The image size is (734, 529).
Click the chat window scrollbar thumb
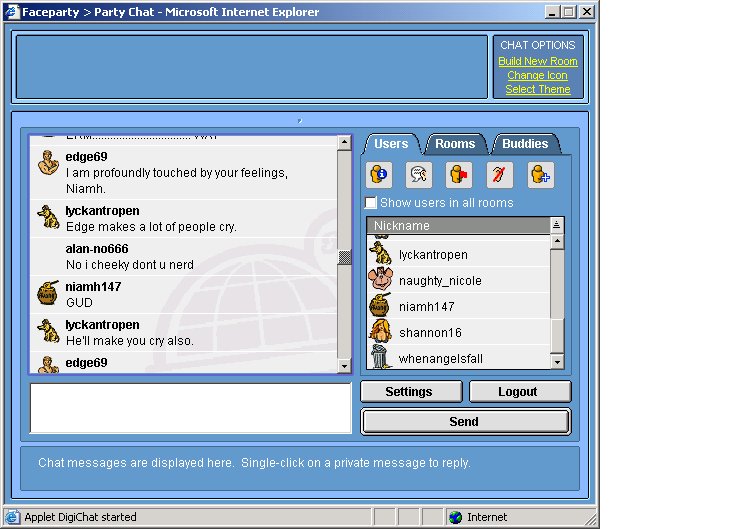pyautogui.click(x=345, y=257)
